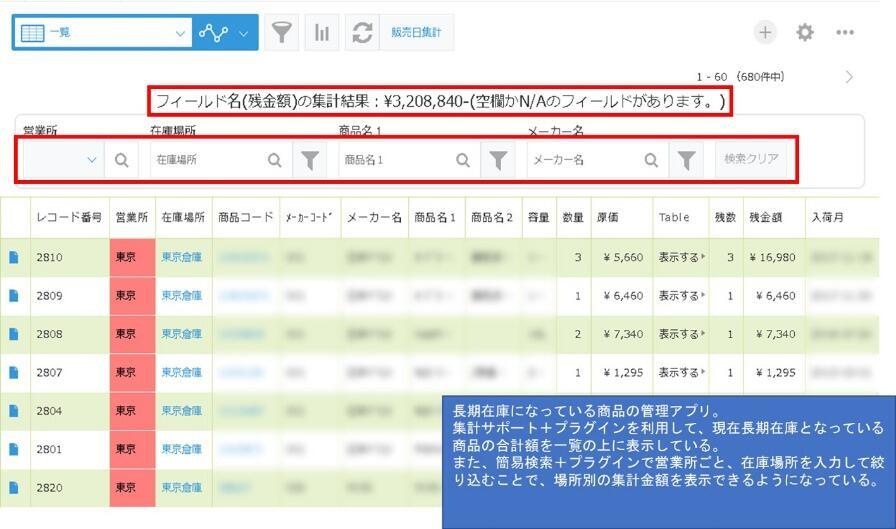Expand 表示する table in row 2807
The width and height of the screenshot is (896, 529).
pos(681,372)
